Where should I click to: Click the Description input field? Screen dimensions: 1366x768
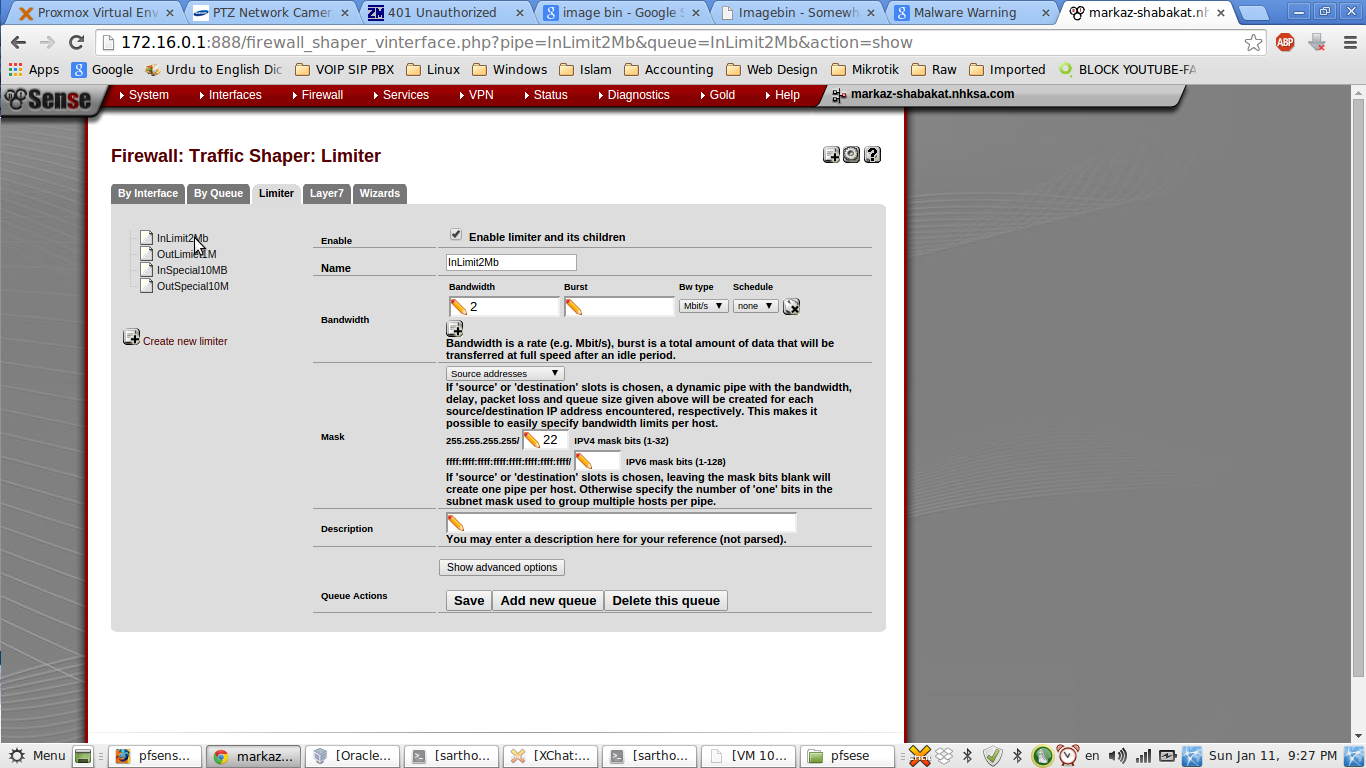tap(621, 523)
